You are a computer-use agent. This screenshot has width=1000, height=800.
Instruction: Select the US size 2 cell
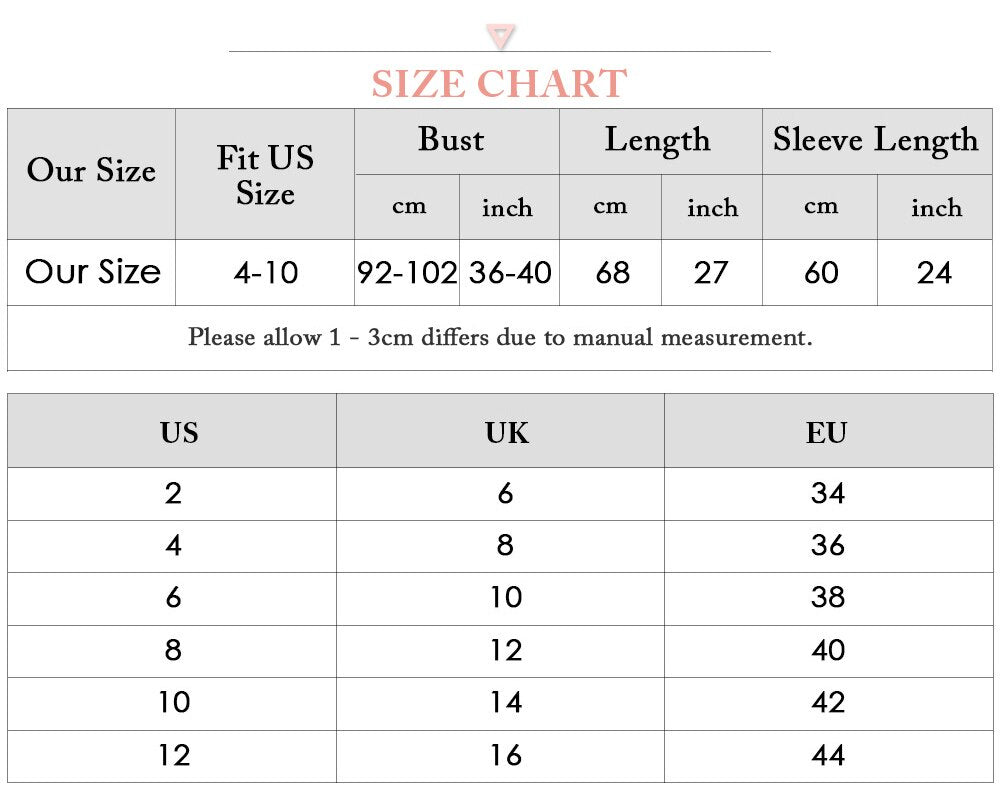coord(173,493)
